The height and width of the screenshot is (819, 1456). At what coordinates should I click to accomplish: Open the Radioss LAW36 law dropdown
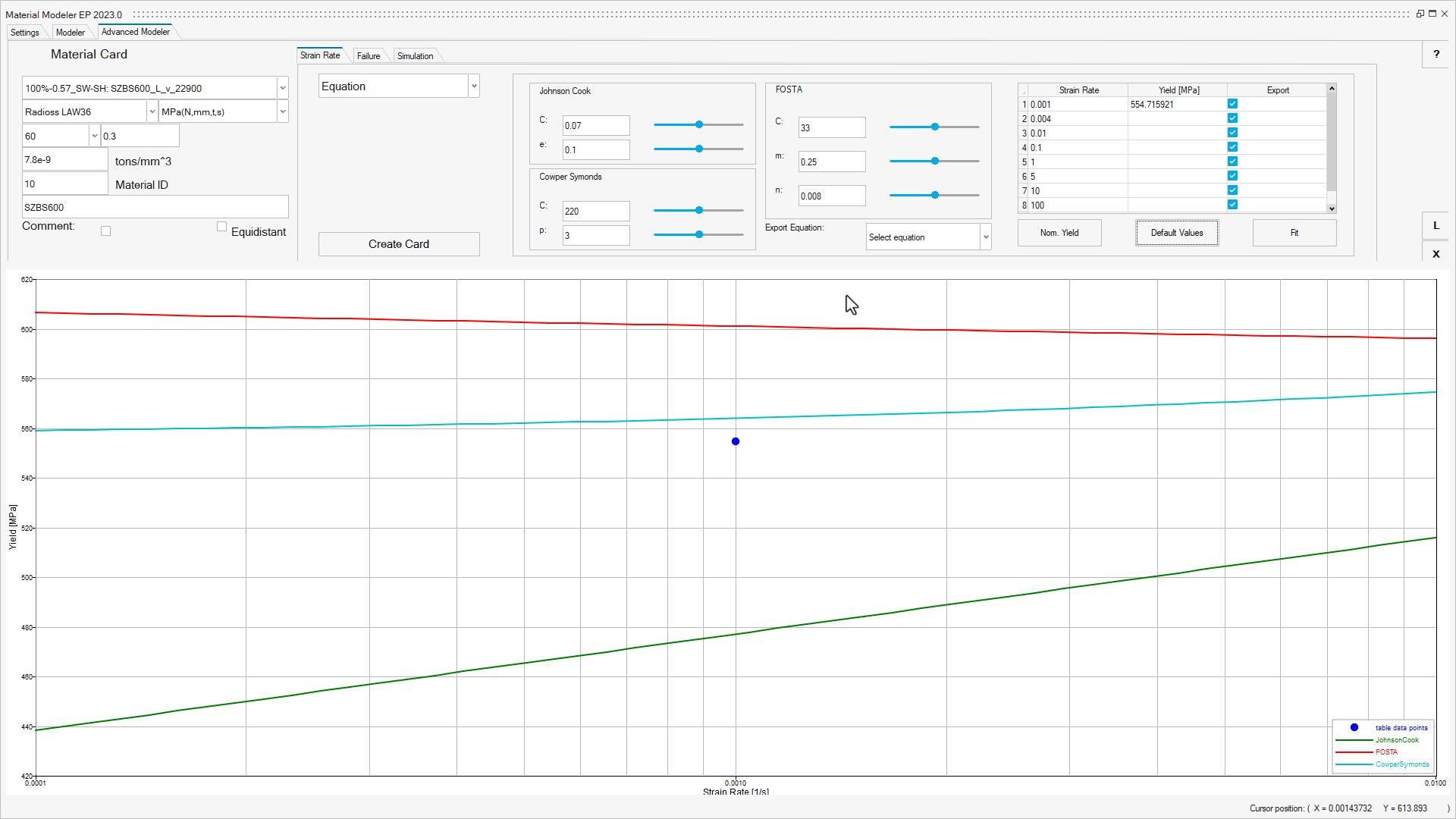click(152, 111)
